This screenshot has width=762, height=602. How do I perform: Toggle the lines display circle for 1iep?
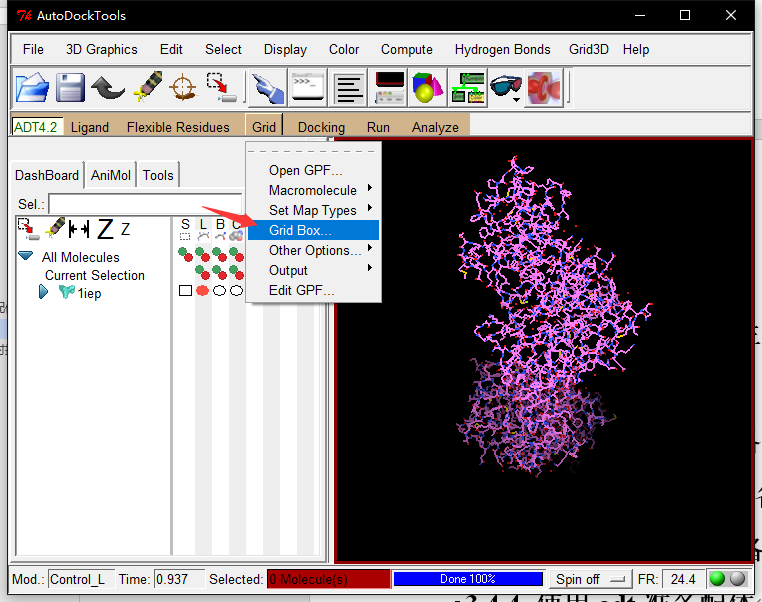coord(203,291)
